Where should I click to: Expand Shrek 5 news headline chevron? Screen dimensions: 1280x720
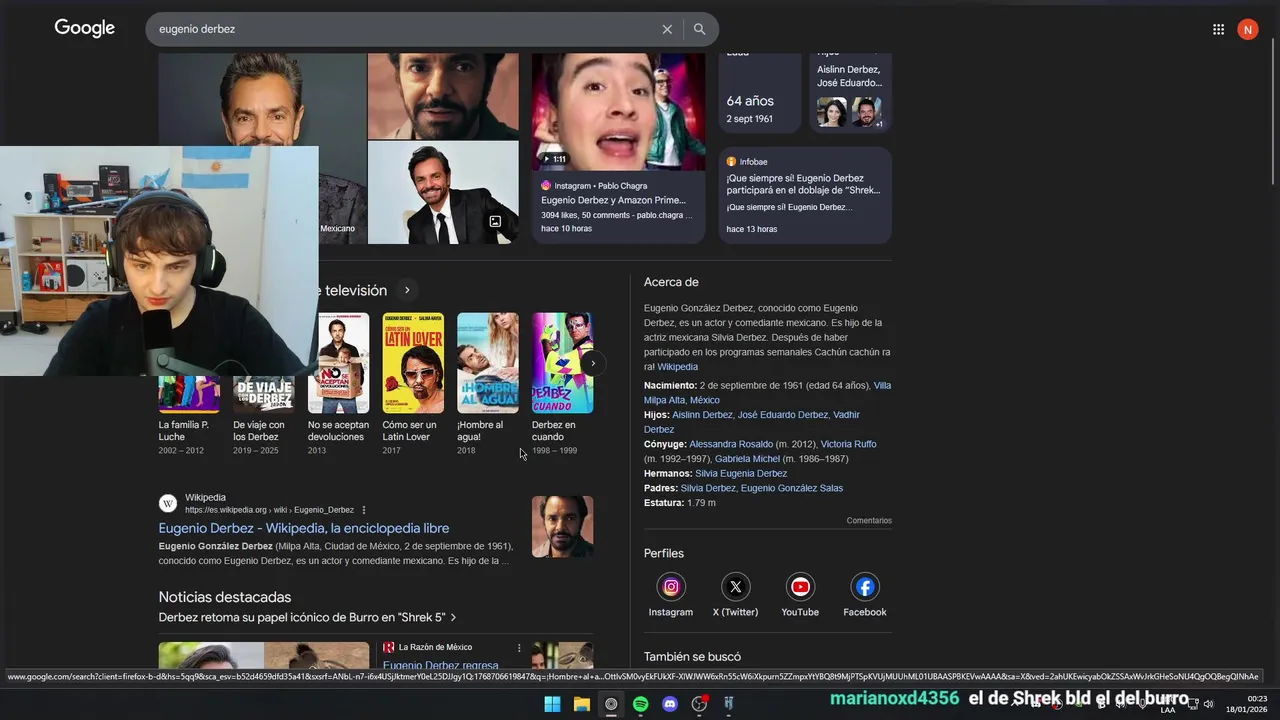pyautogui.click(x=453, y=618)
